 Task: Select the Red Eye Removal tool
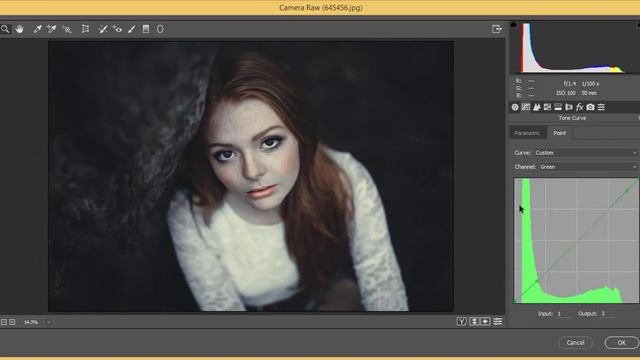pos(117,29)
